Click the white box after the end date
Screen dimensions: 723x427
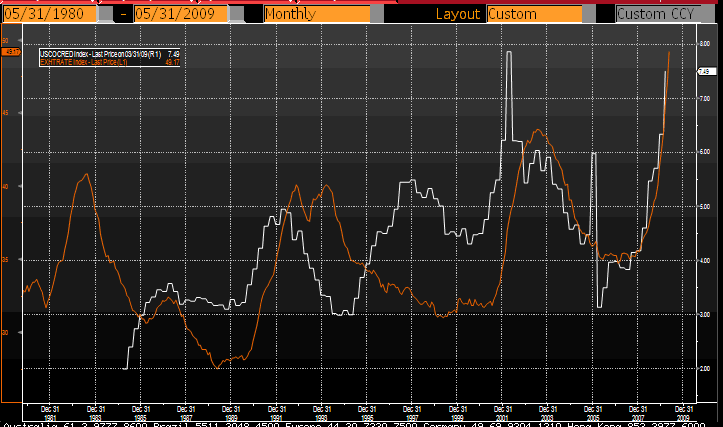[x=238, y=14]
